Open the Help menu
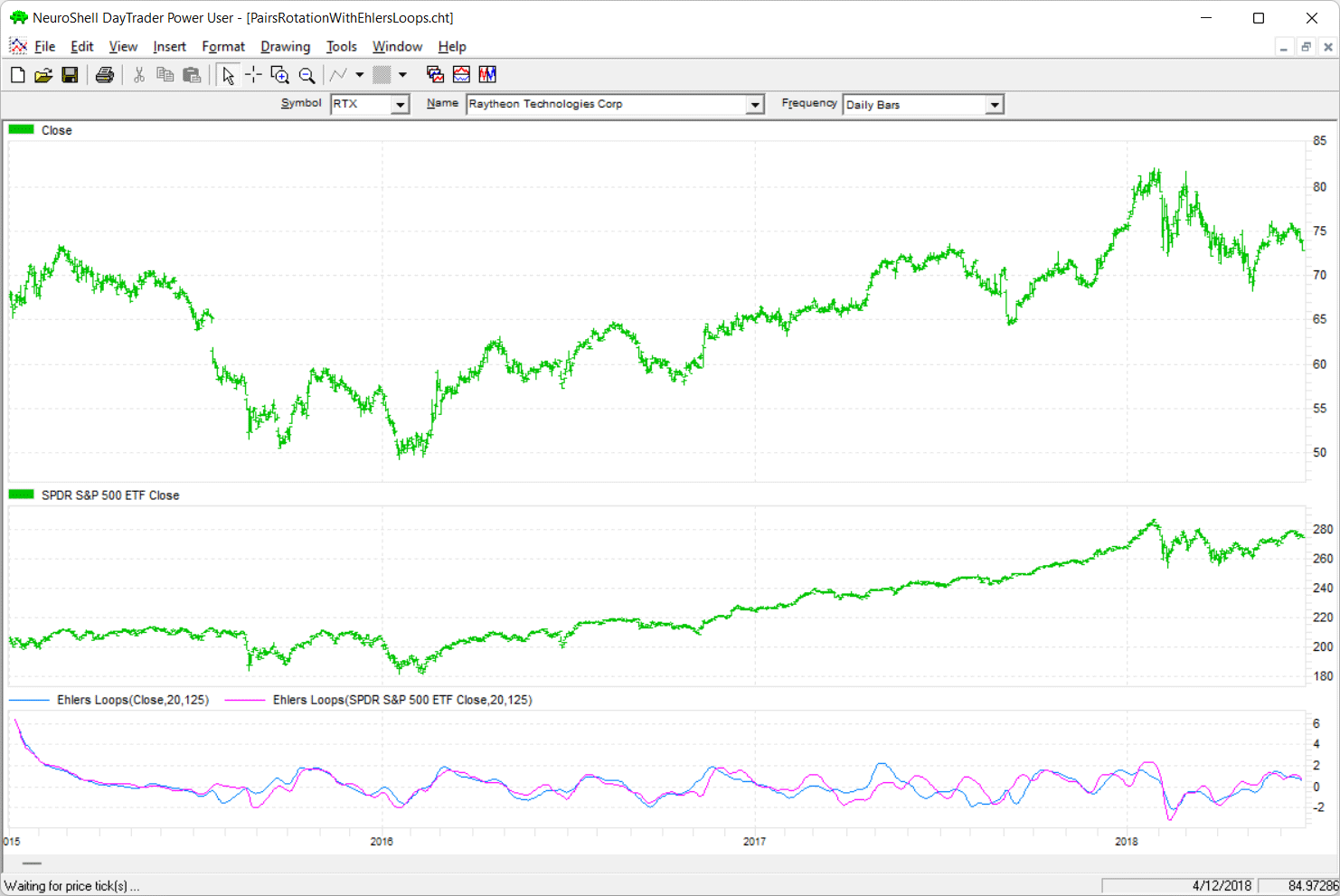This screenshot has height=896, width=1340. 452,46
